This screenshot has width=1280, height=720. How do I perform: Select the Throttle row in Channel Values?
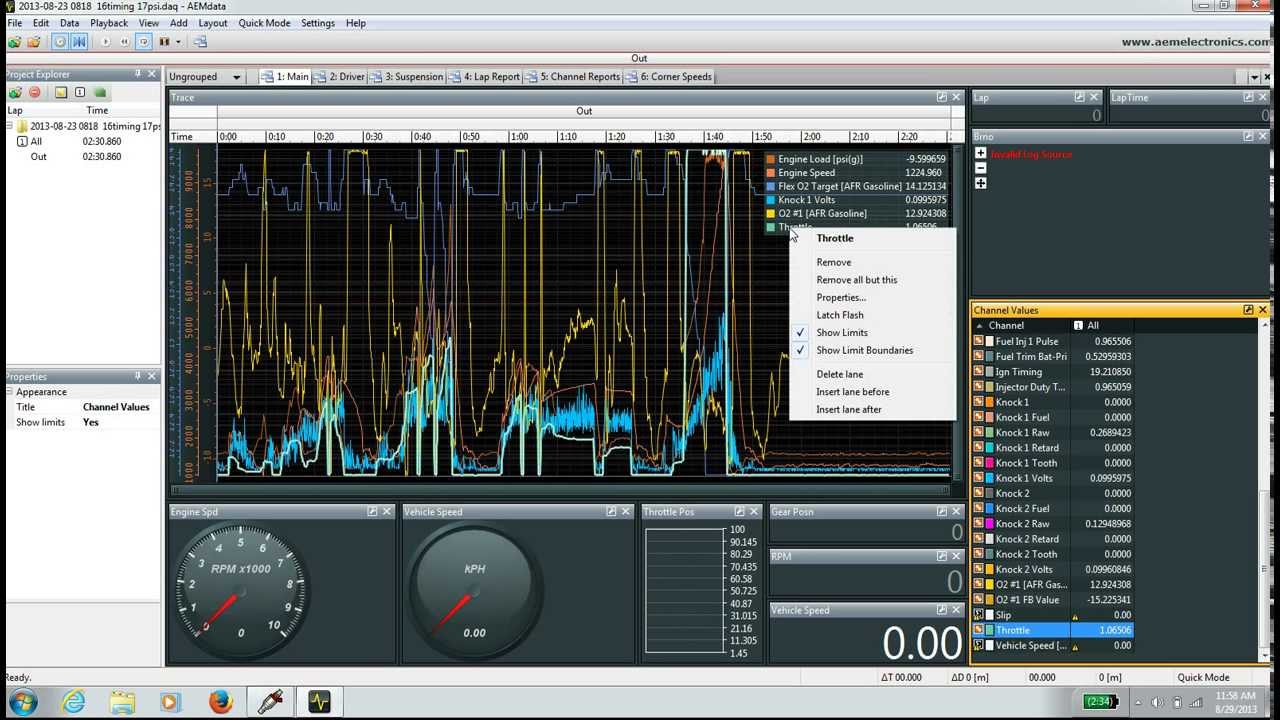pyautogui.click(x=1053, y=630)
